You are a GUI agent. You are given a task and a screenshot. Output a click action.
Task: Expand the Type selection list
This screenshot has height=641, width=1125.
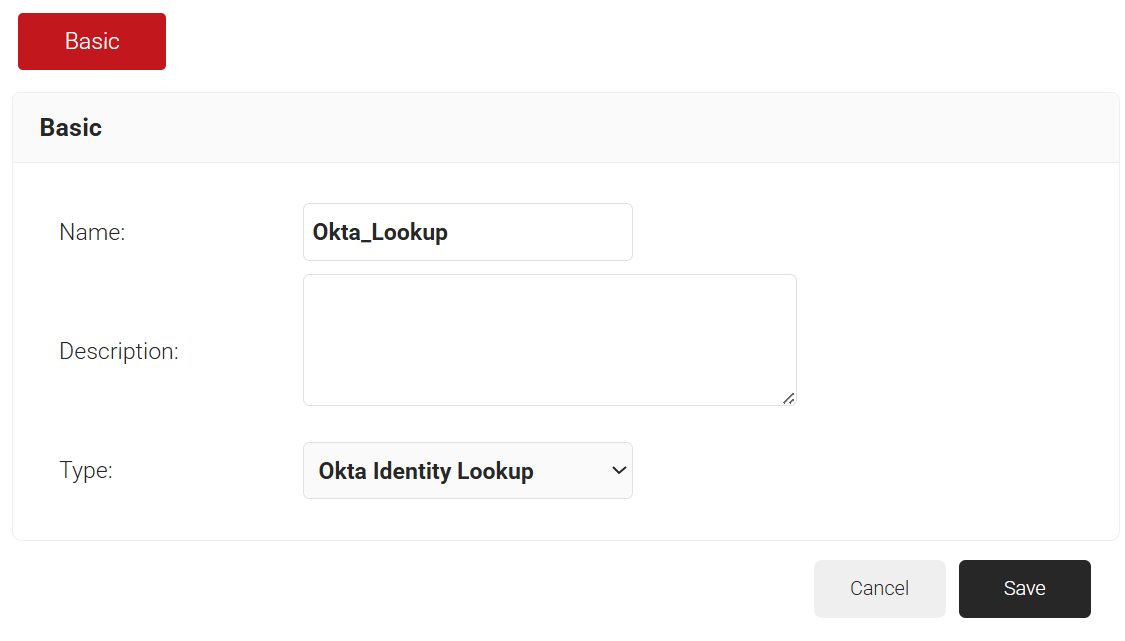point(467,470)
